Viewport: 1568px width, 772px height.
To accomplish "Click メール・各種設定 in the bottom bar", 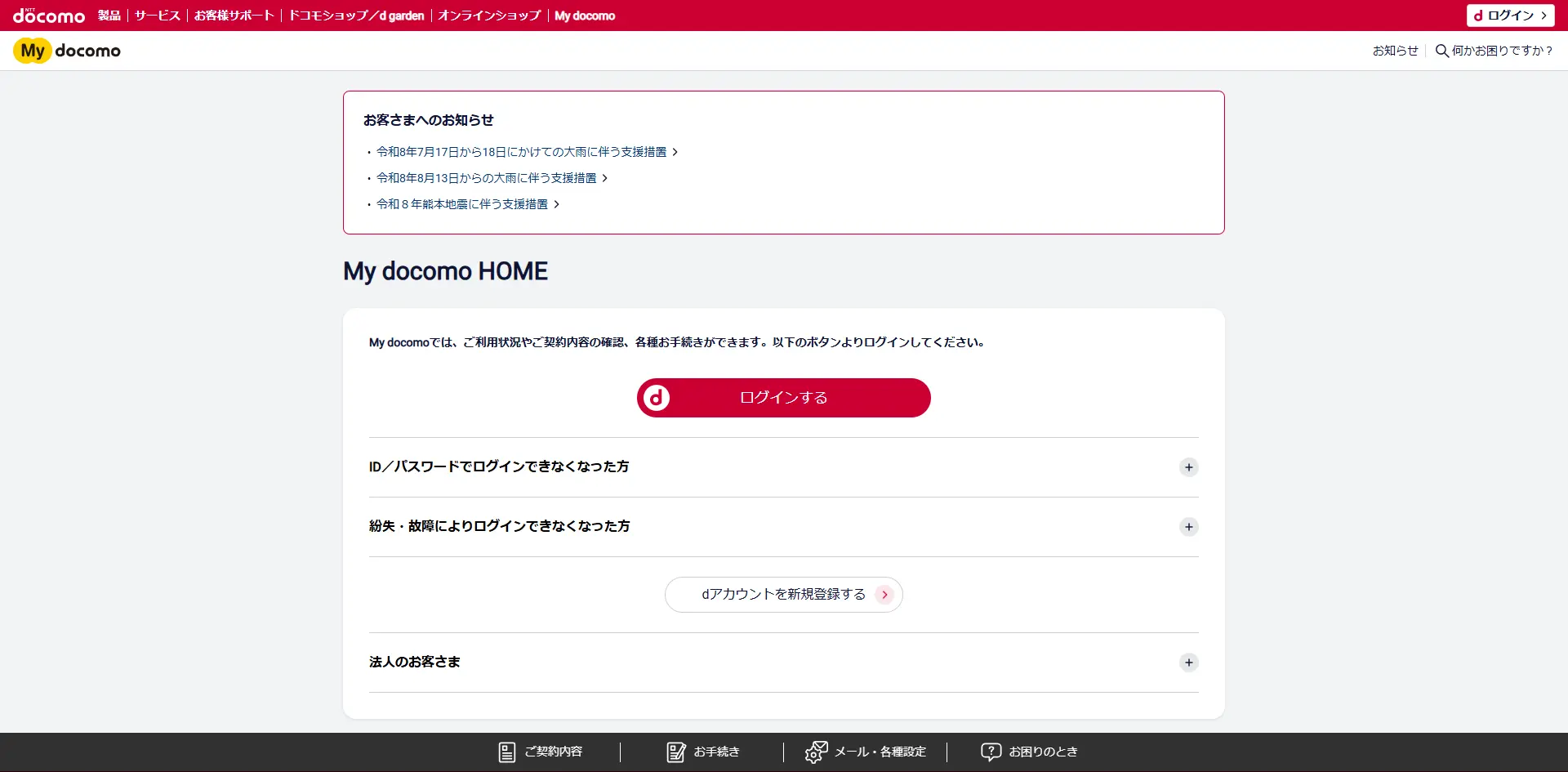I will click(x=866, y=752).
